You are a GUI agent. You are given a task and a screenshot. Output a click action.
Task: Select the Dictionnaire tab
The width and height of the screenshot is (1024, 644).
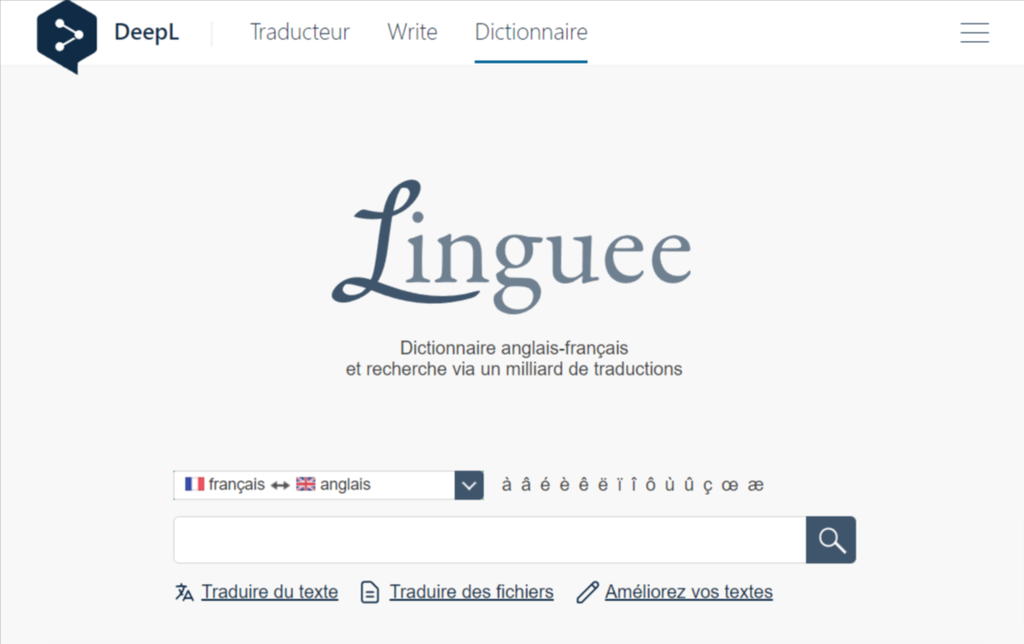[531, 32]
